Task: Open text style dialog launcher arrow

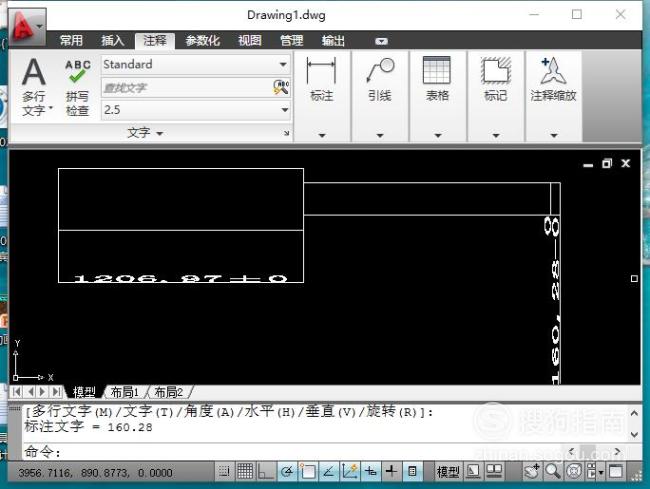Action: click(286, 133)
